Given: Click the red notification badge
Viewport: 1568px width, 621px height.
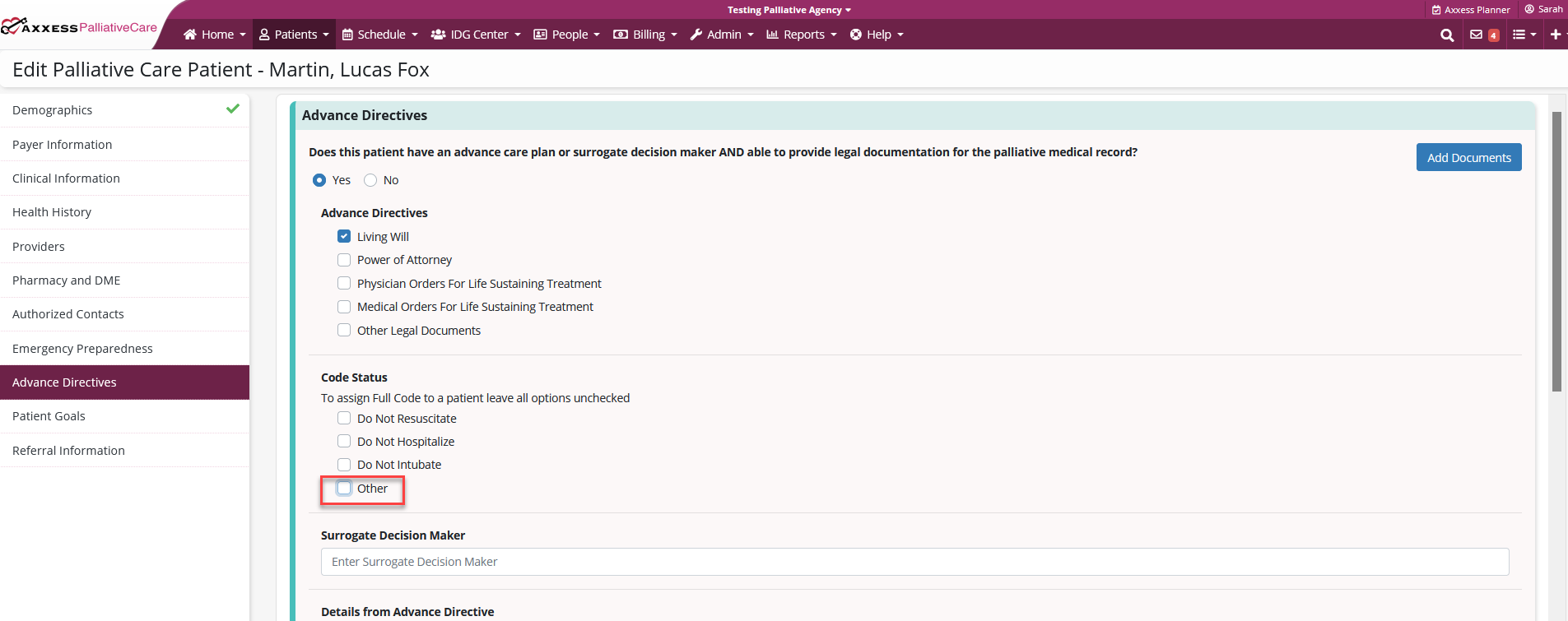Looking at the screenshot, I should pyautogui.click(x=1493, y=35).
